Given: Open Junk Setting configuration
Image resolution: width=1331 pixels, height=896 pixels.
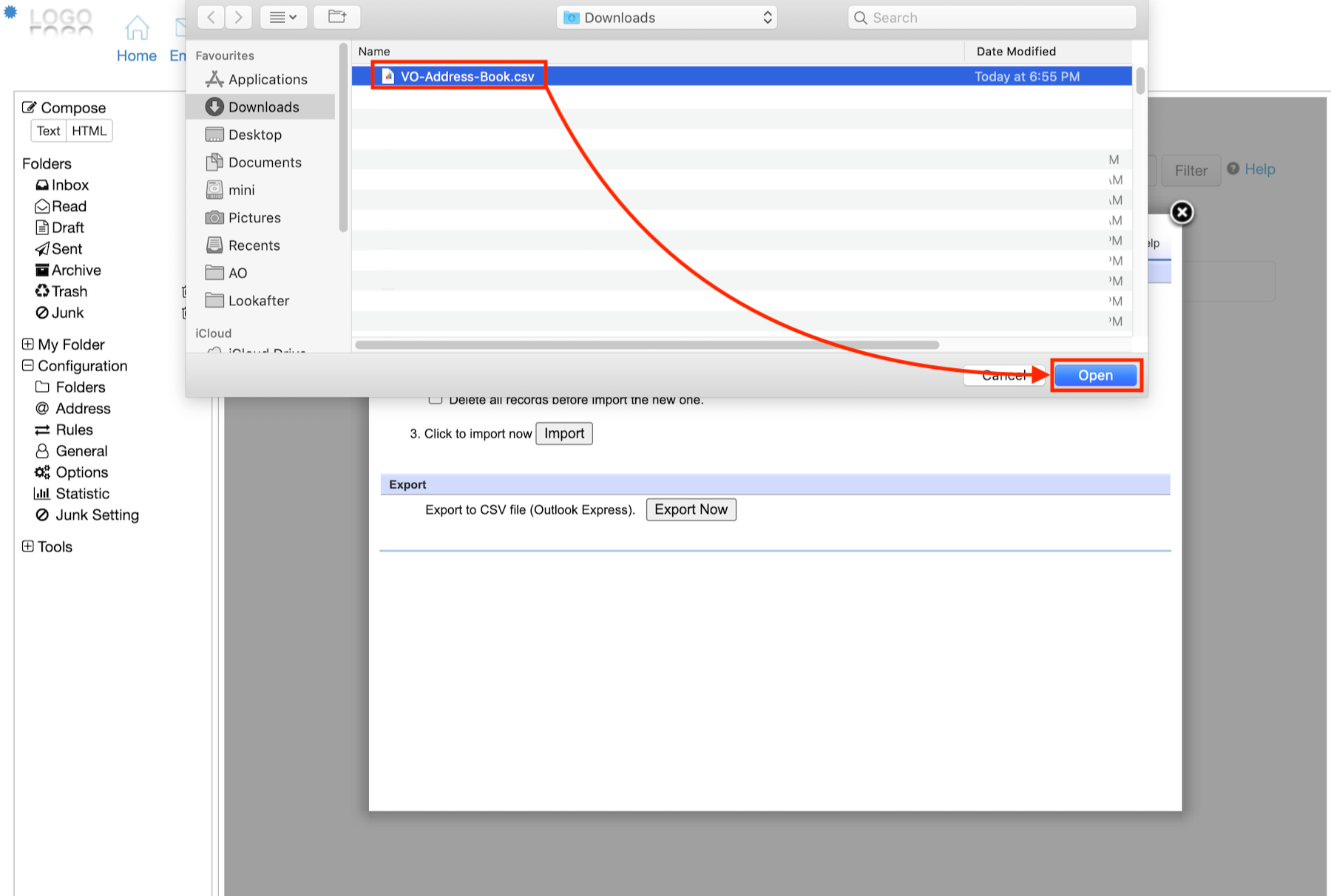Looking at the screenshot, I should pyautogui.click(x=97, y=515).
